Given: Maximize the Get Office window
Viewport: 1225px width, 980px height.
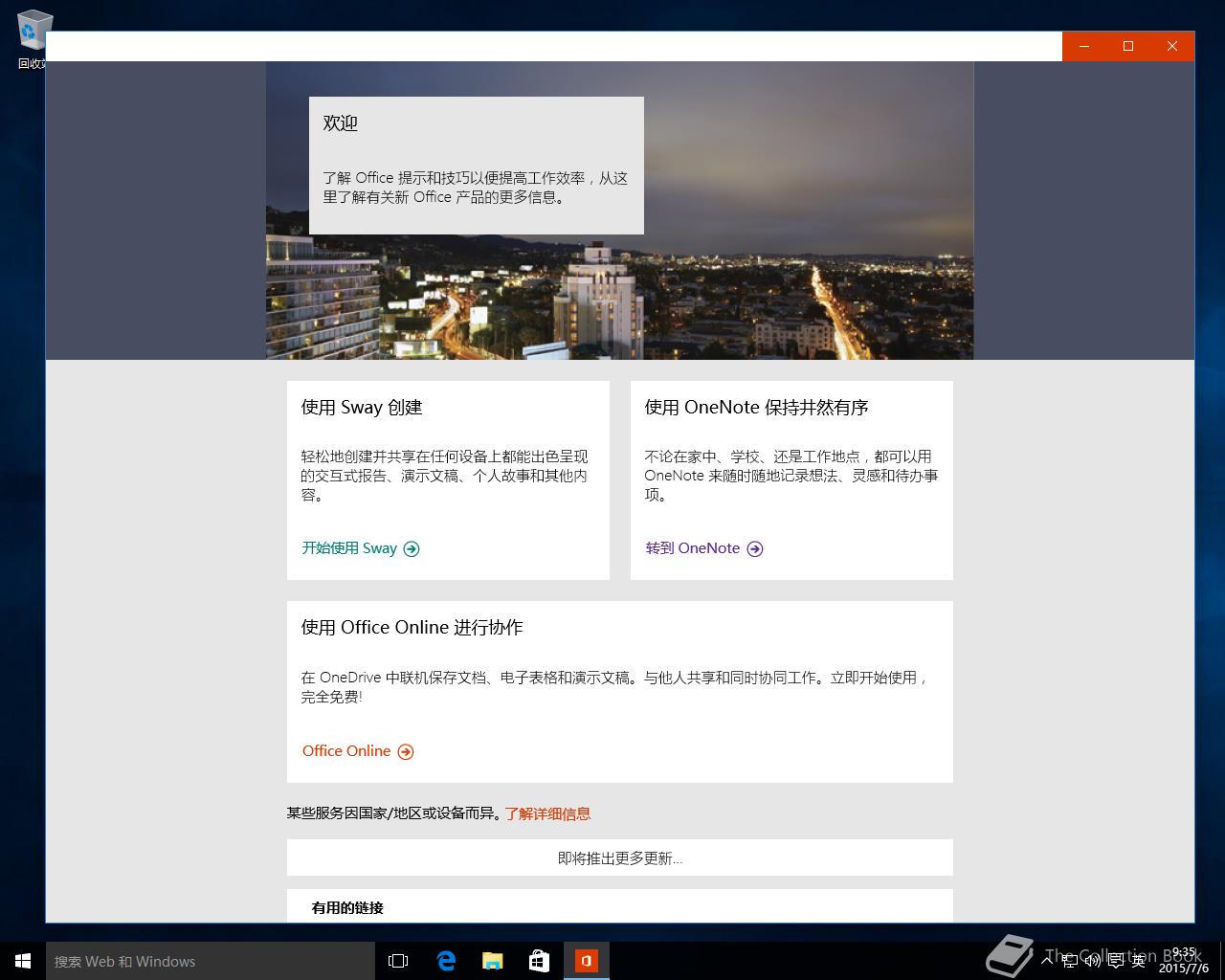Looking at the screenshot, I should [1128, 46].
